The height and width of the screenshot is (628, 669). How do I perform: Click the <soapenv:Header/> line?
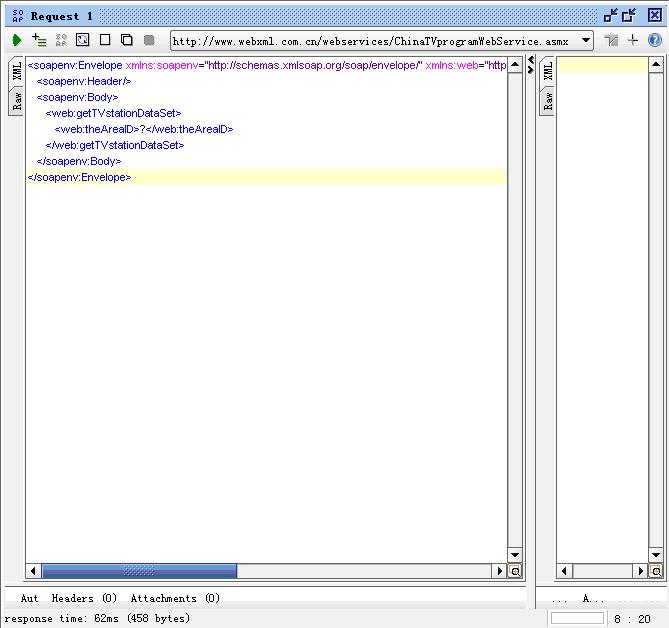(84, 81)
